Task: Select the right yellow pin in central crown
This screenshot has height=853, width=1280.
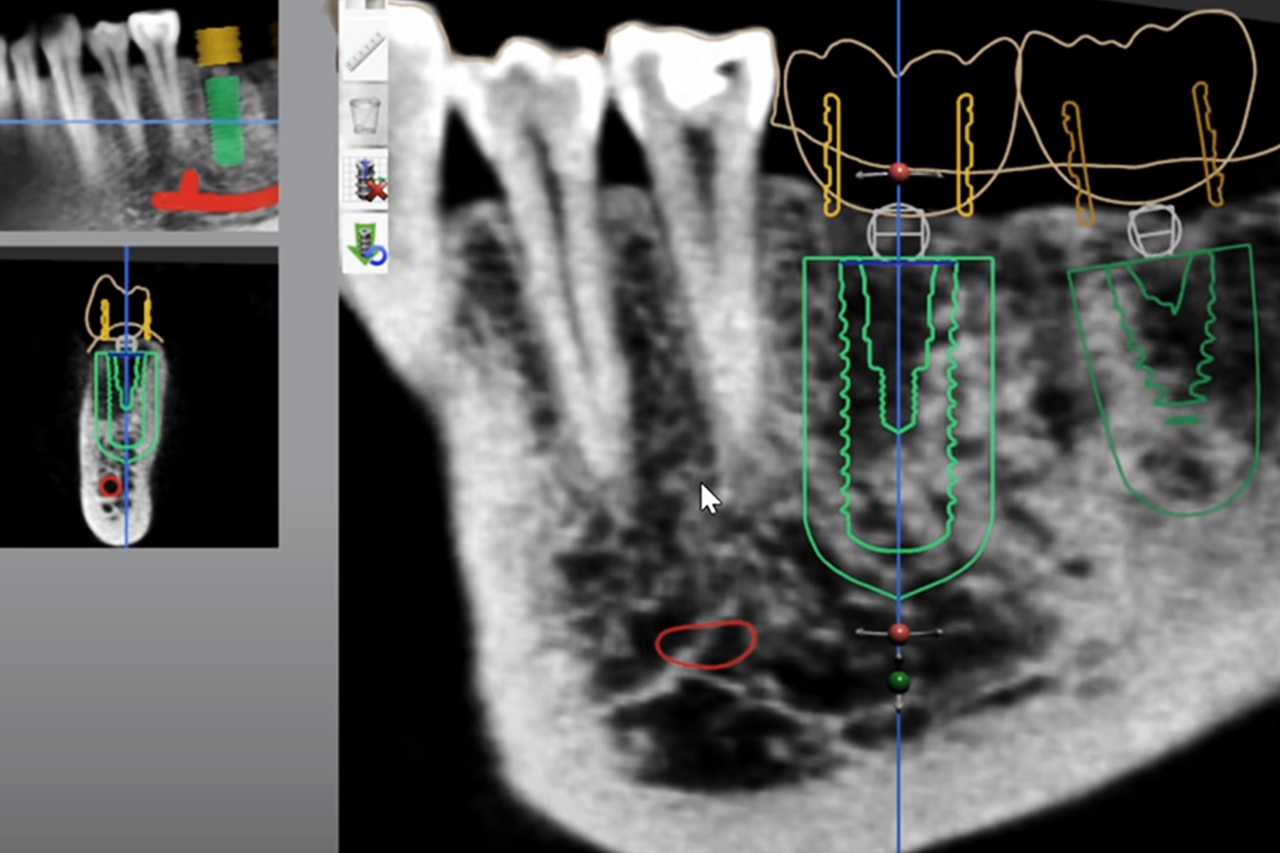Action: coord(965,155)
